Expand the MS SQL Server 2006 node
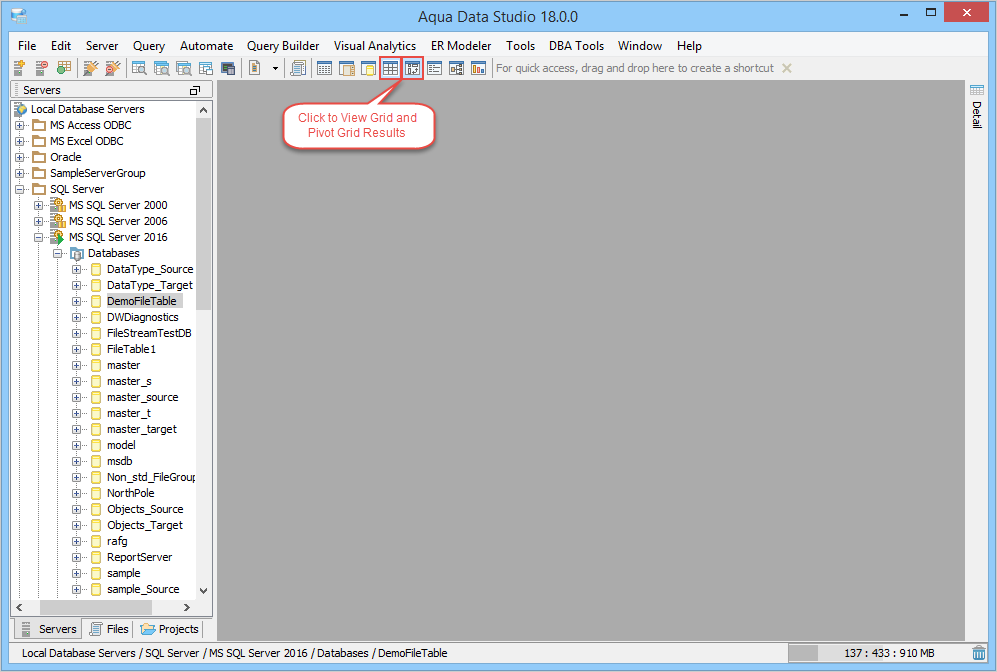 tap(39, 221)
